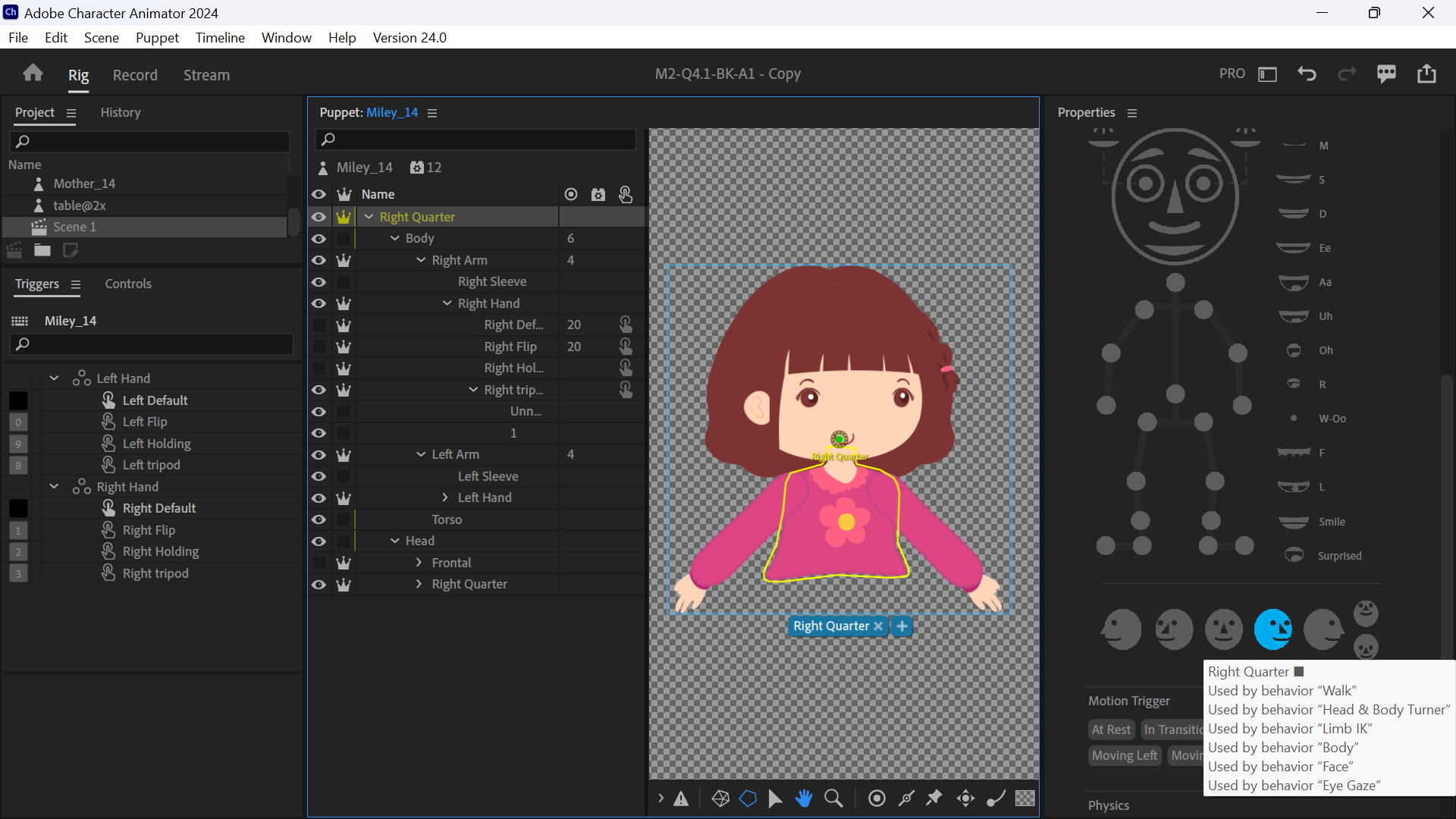1456x819 pixels.
Task: Hide the Body layer with its eye toggle
Action: pos(318,238)
